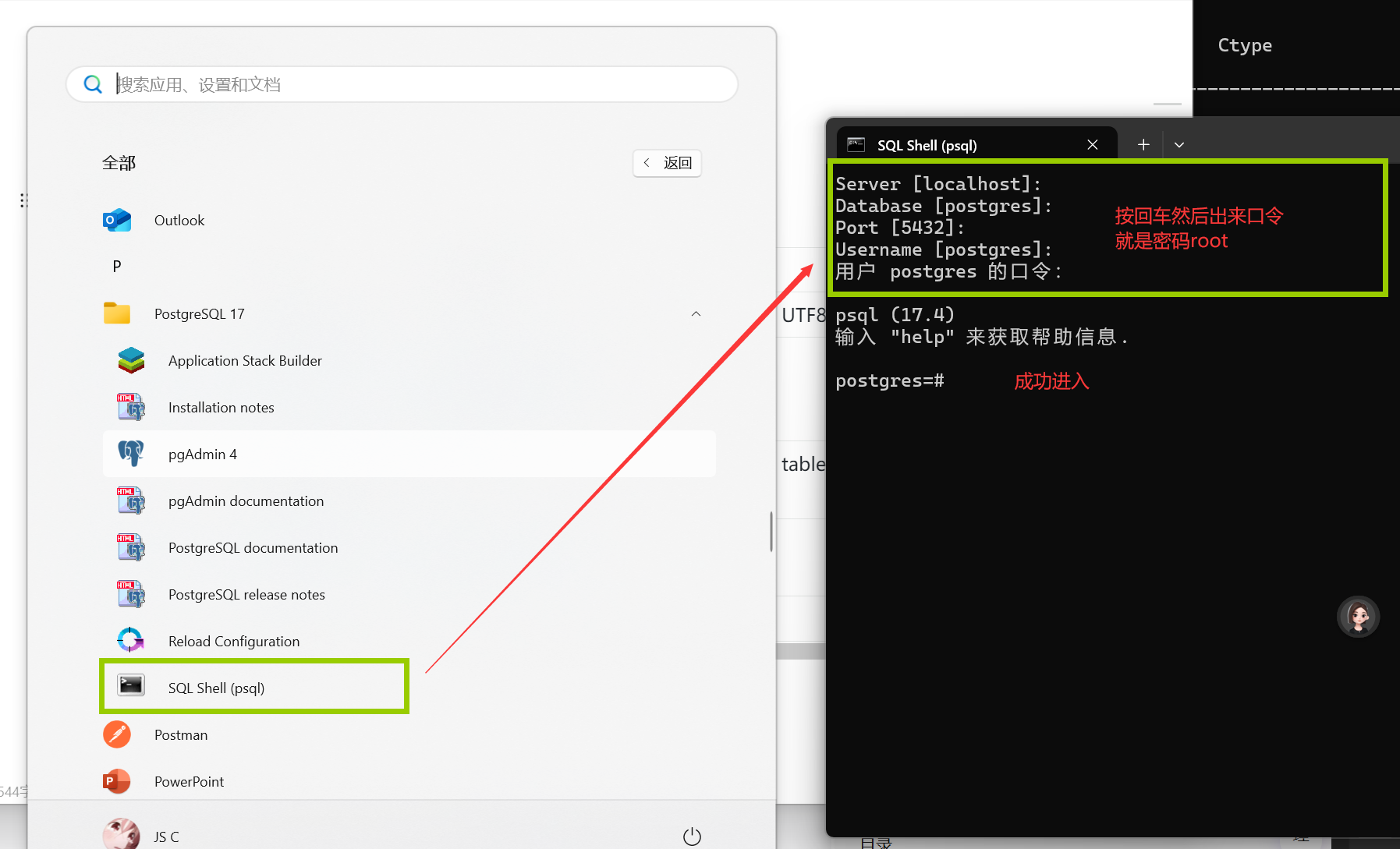Launch pgAdmin 4 elephant icon
This screenshot has width=1400, height=849.
[x=131, y=454]
